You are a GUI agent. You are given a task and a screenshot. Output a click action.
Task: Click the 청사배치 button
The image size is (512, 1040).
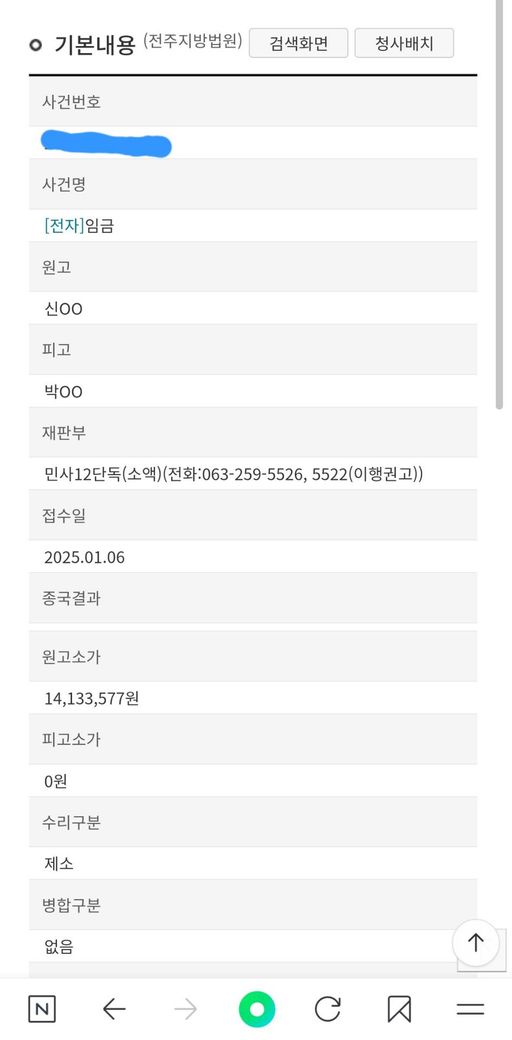404,44
